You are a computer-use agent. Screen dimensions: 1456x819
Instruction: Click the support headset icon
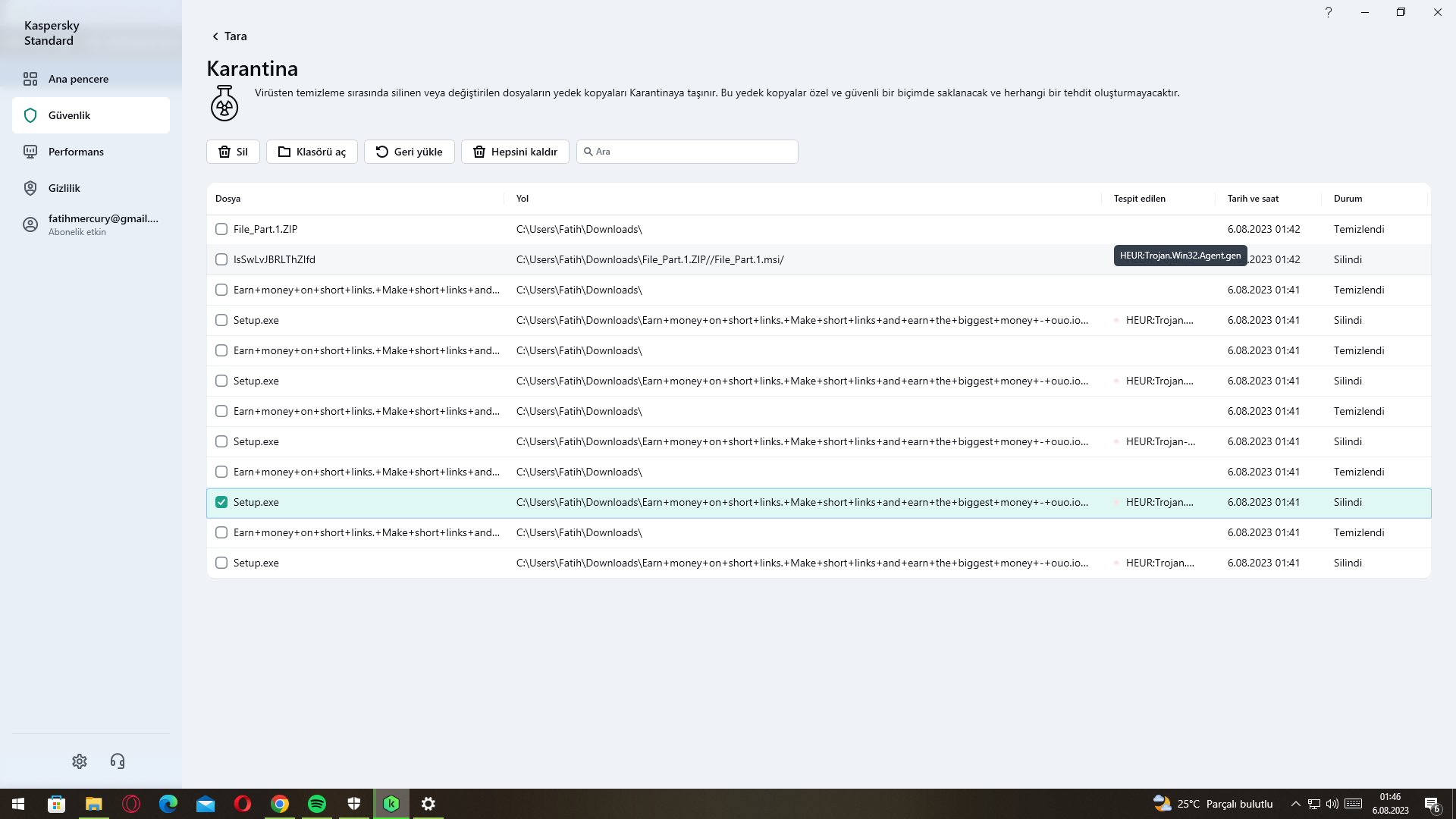click(x=118, y=761)
